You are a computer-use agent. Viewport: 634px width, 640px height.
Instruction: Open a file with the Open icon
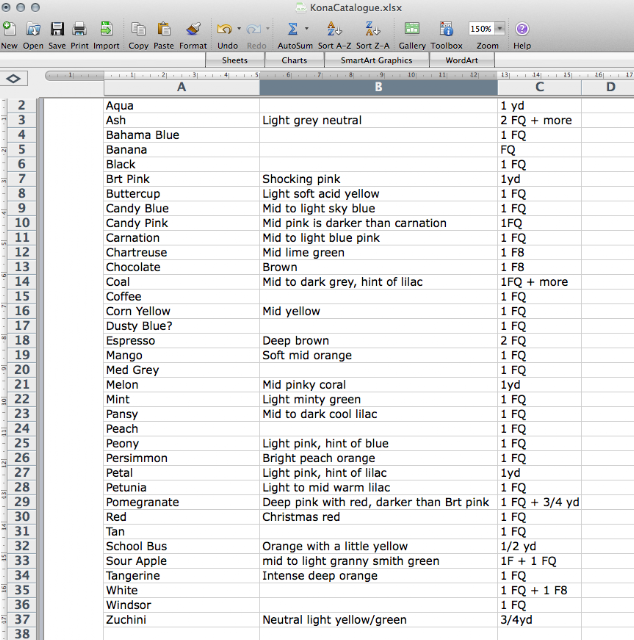coord(33,29)
